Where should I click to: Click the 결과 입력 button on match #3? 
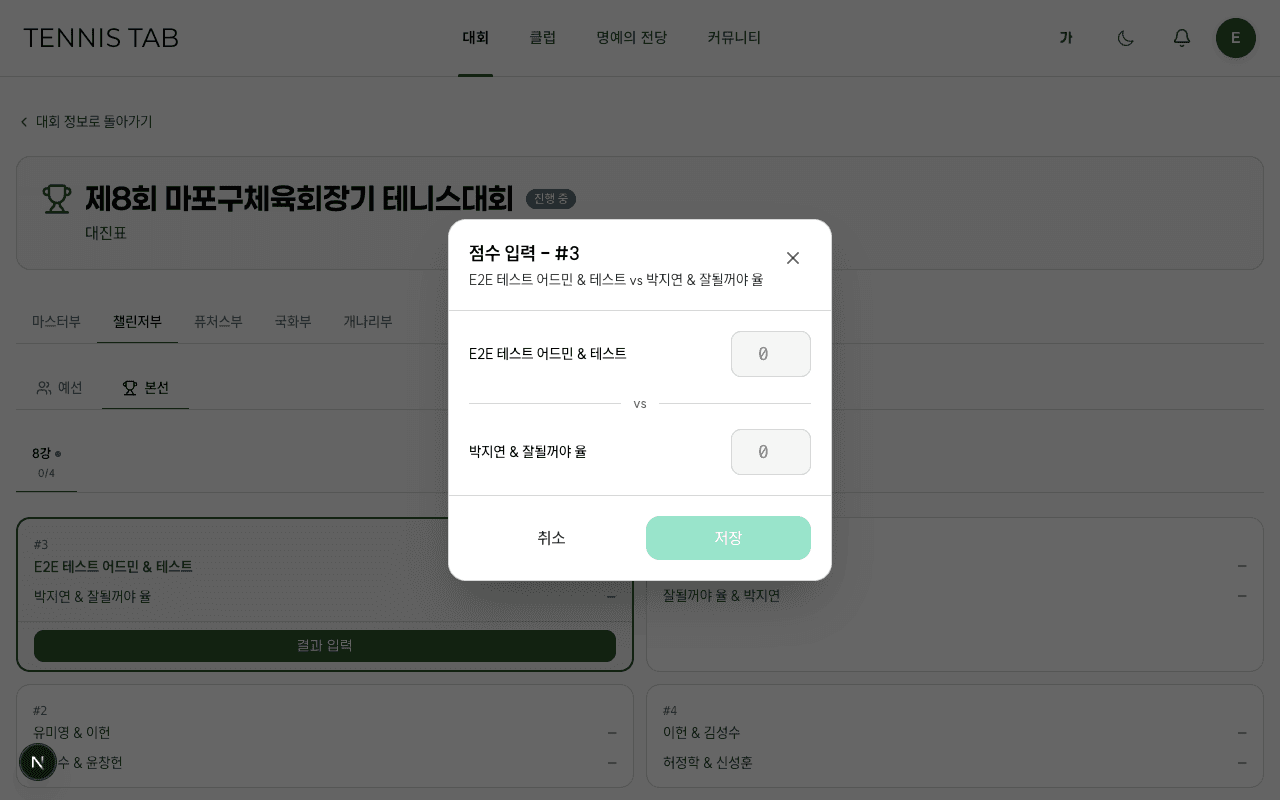click(325, 645)
